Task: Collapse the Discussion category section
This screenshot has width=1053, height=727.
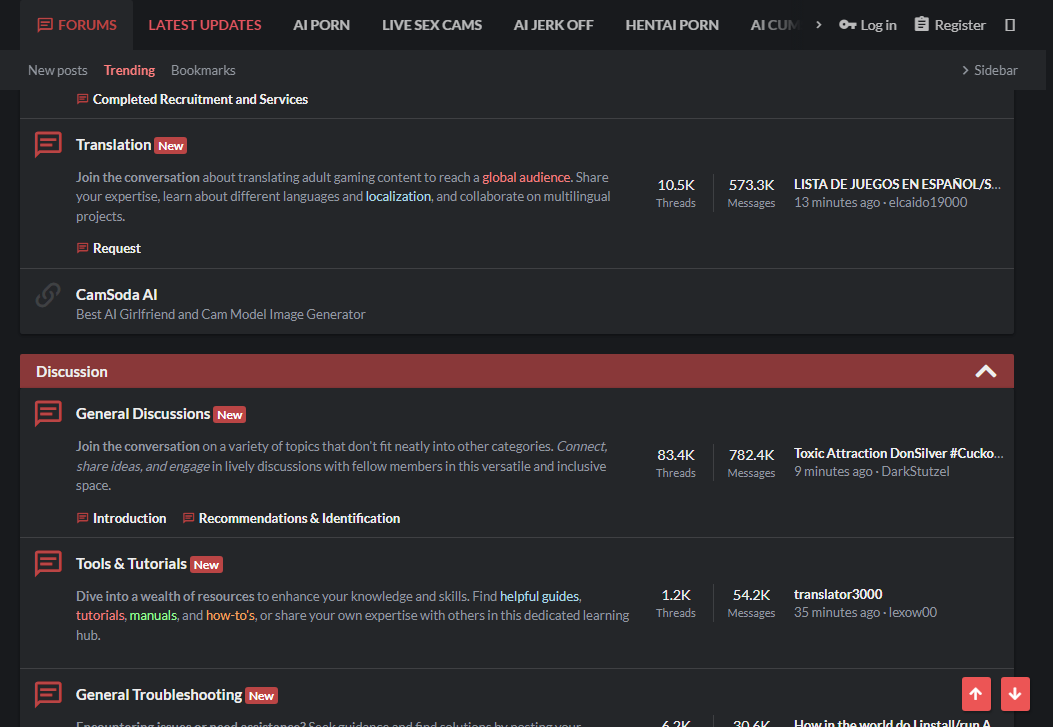Action: [x=985, y=371]
